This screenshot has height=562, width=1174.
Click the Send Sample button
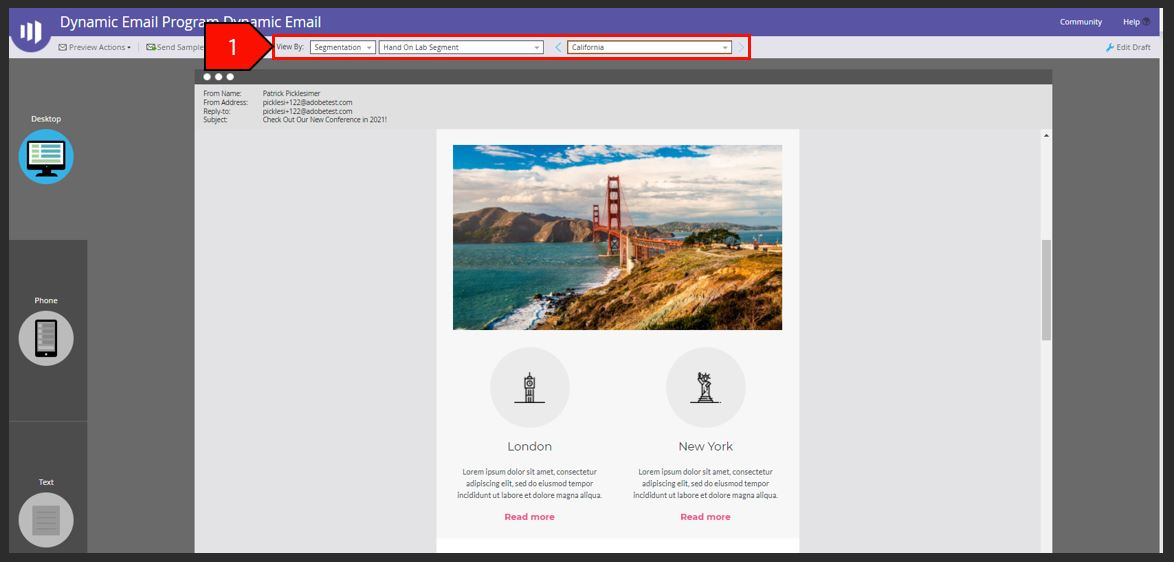[175, 47]
